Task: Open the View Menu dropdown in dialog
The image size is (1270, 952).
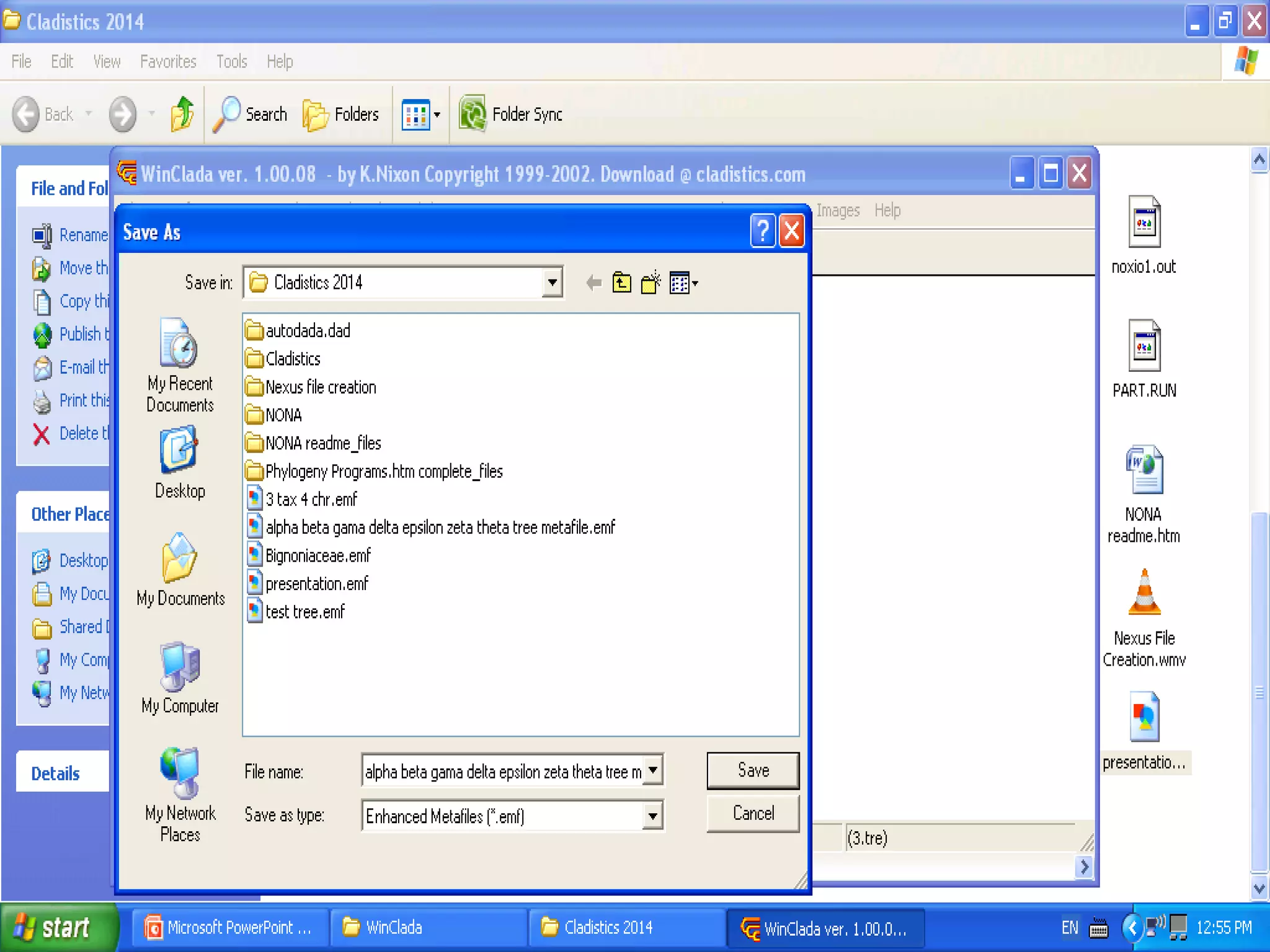Action: pyautogui.click(x=684, y=283)
